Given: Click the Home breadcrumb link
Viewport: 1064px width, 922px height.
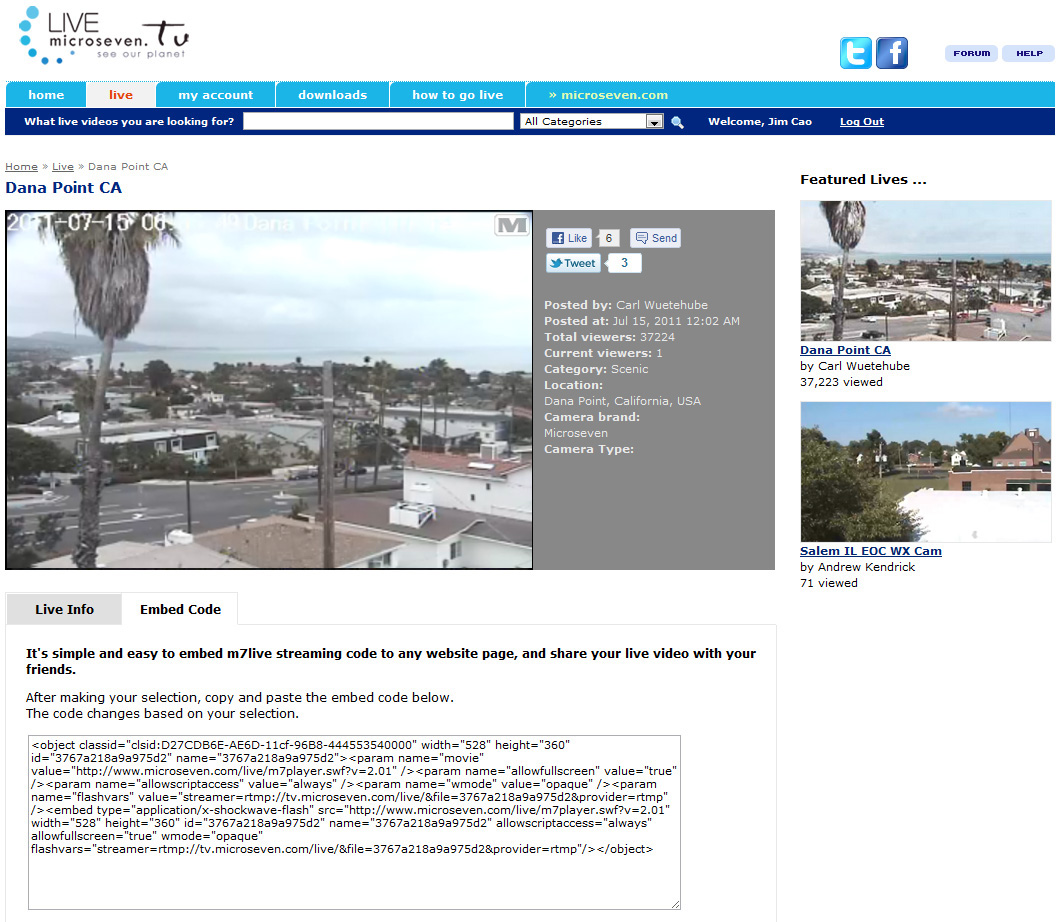Looking at the screenshot, I should coord(21,166).
